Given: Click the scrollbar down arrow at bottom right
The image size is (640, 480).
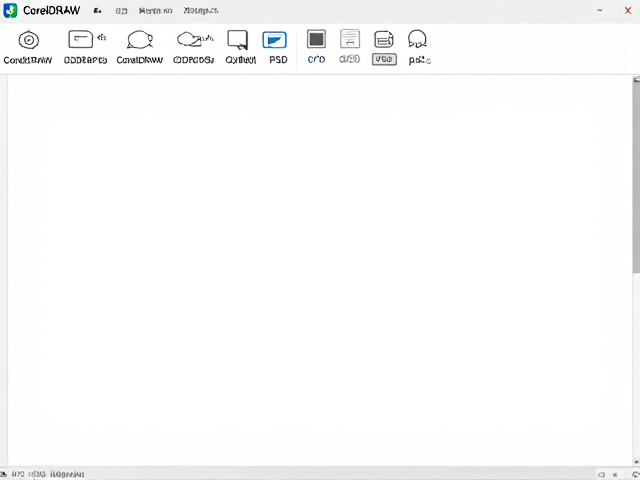Looking at the screenshot, I should click(x=636, y=462).
